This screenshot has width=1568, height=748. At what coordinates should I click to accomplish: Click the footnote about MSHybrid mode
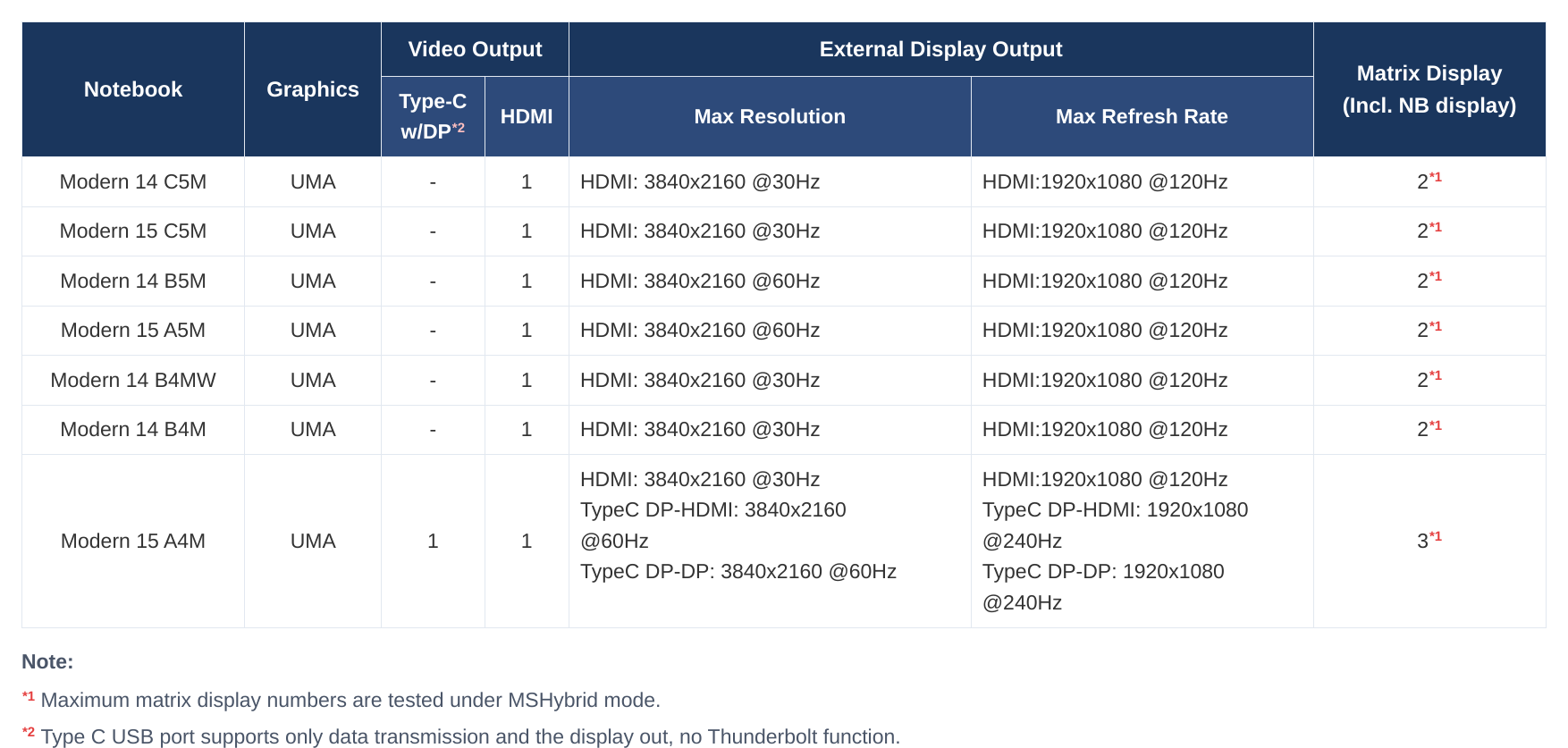[x=341, y=700]
